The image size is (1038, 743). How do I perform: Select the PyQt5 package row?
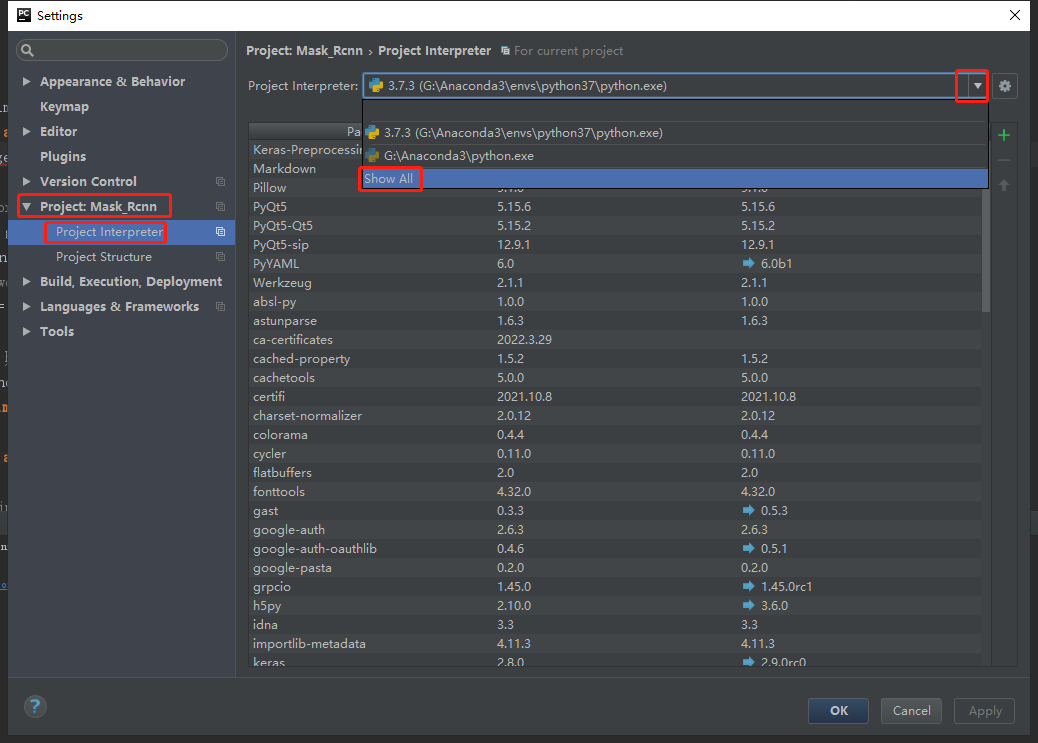pos(616,207)
